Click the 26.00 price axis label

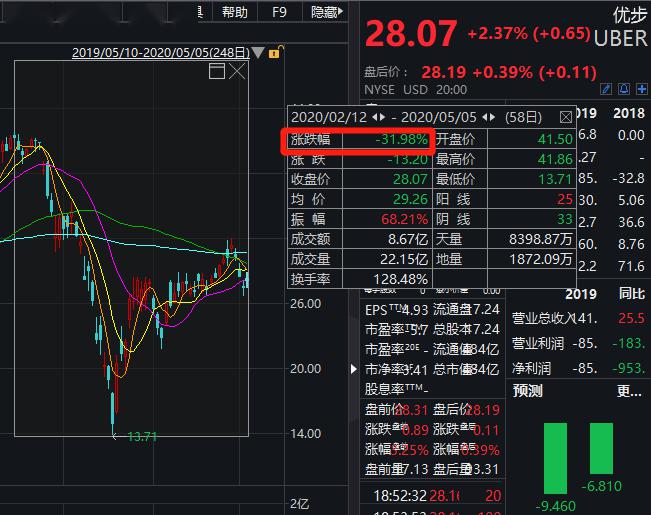pos(306,304)
